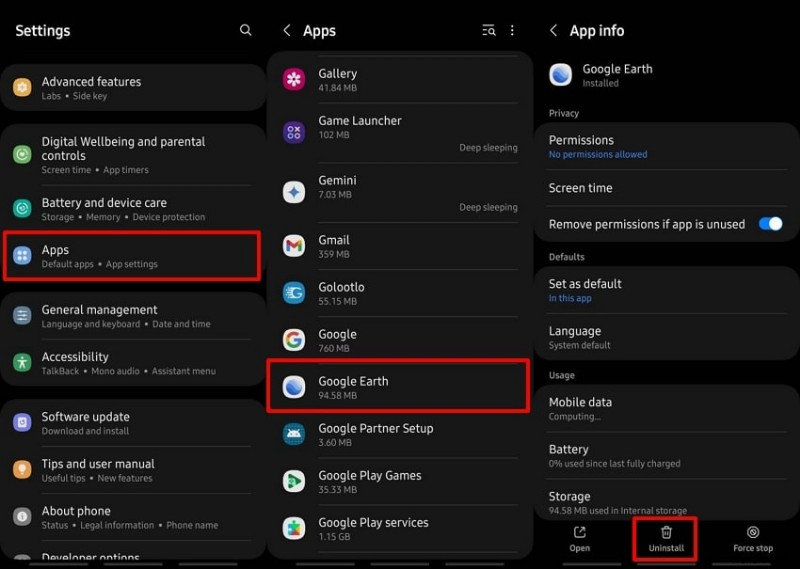This screenshot has width=800, height=569.
Task: Tap Google Partner Setup icon
Action: point(294,434)
